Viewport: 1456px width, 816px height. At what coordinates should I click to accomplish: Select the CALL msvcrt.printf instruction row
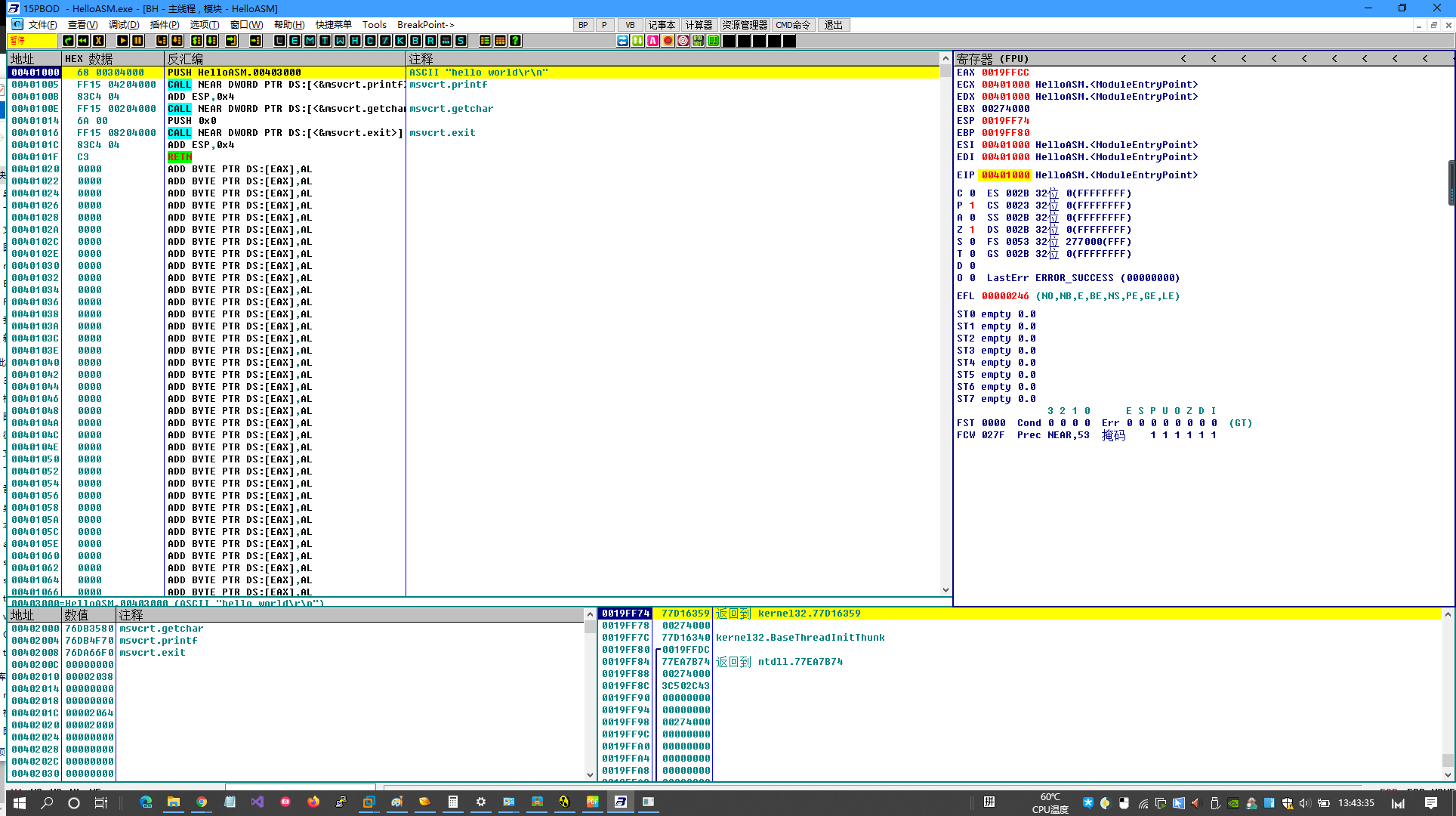click(x=474, y=85)
